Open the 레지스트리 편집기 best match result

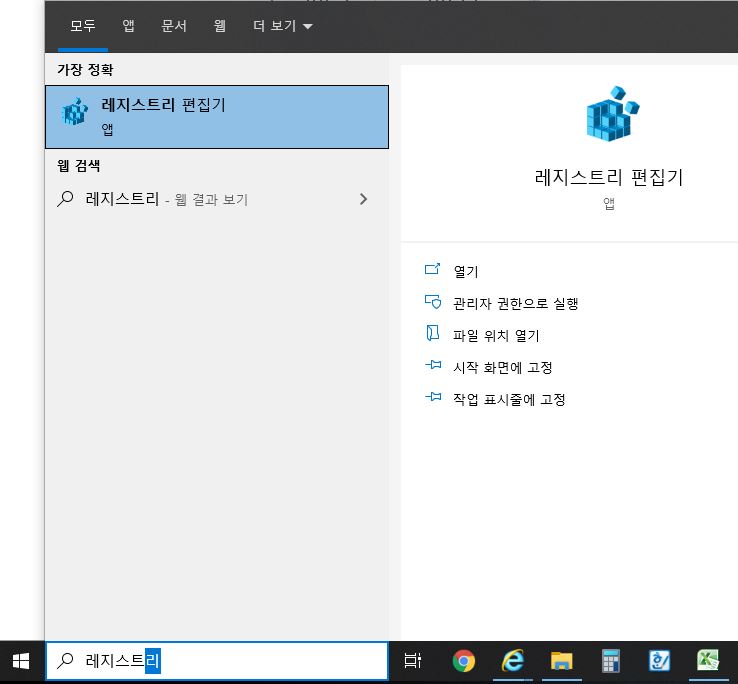click(x=217, y=117)
